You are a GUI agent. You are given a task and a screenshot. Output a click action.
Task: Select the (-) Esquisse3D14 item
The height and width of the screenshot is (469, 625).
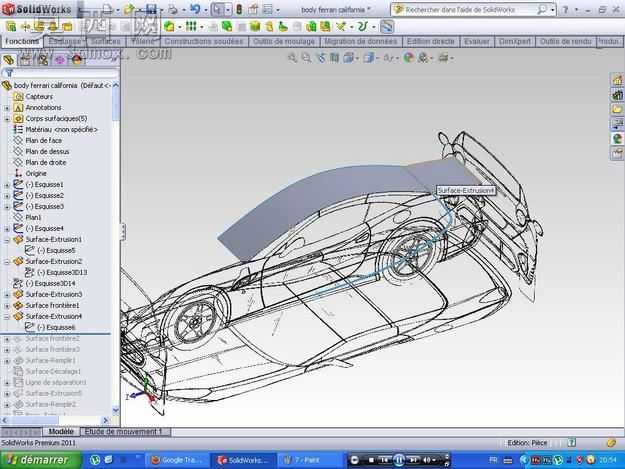(x=50, y=284)
